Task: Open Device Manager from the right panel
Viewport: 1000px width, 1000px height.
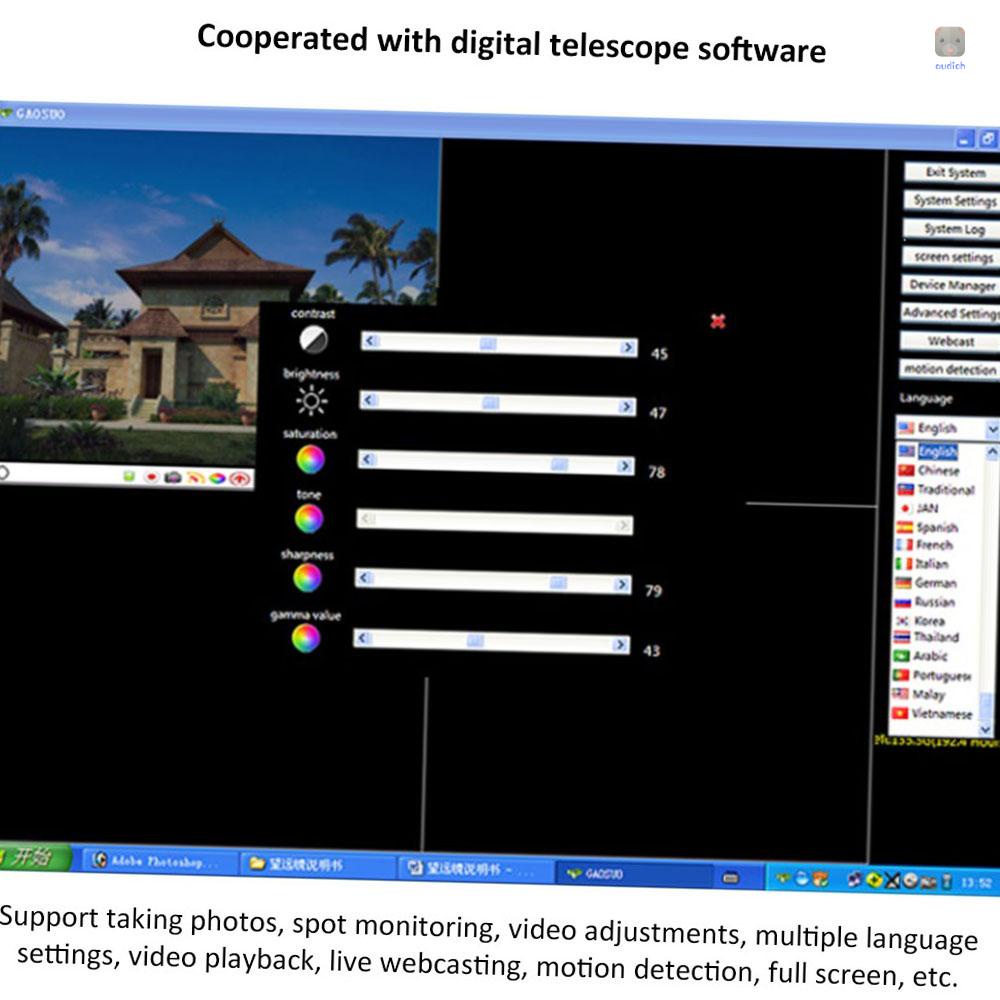Action: coord(951,285)
